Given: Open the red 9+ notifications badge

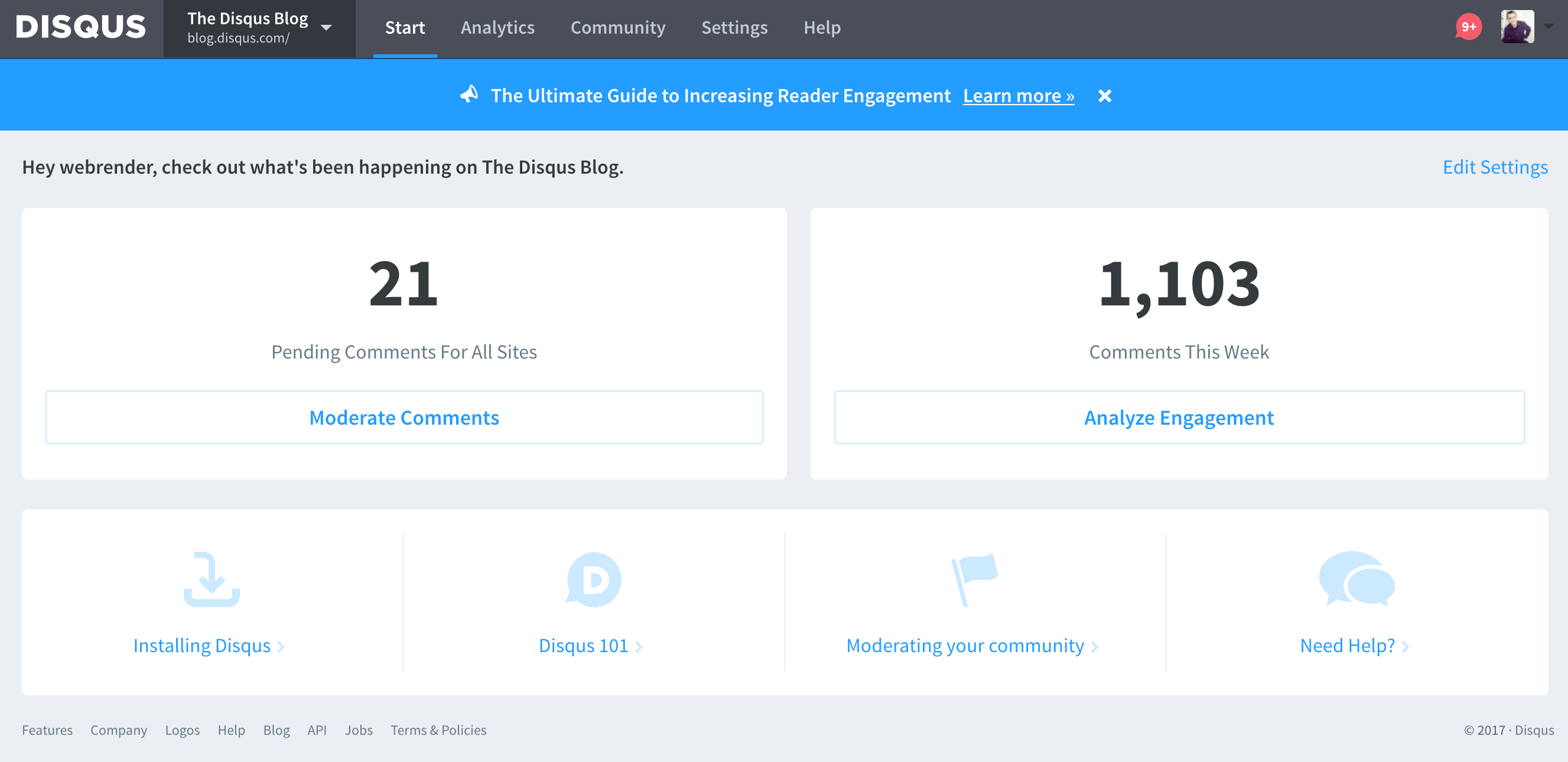Looking at the screenshot, I should click(1468, 27).
